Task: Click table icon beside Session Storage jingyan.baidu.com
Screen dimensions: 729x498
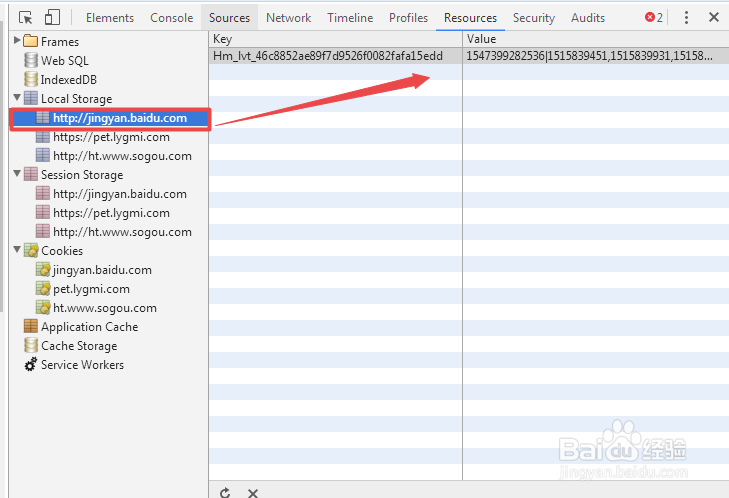Action: 43,193
